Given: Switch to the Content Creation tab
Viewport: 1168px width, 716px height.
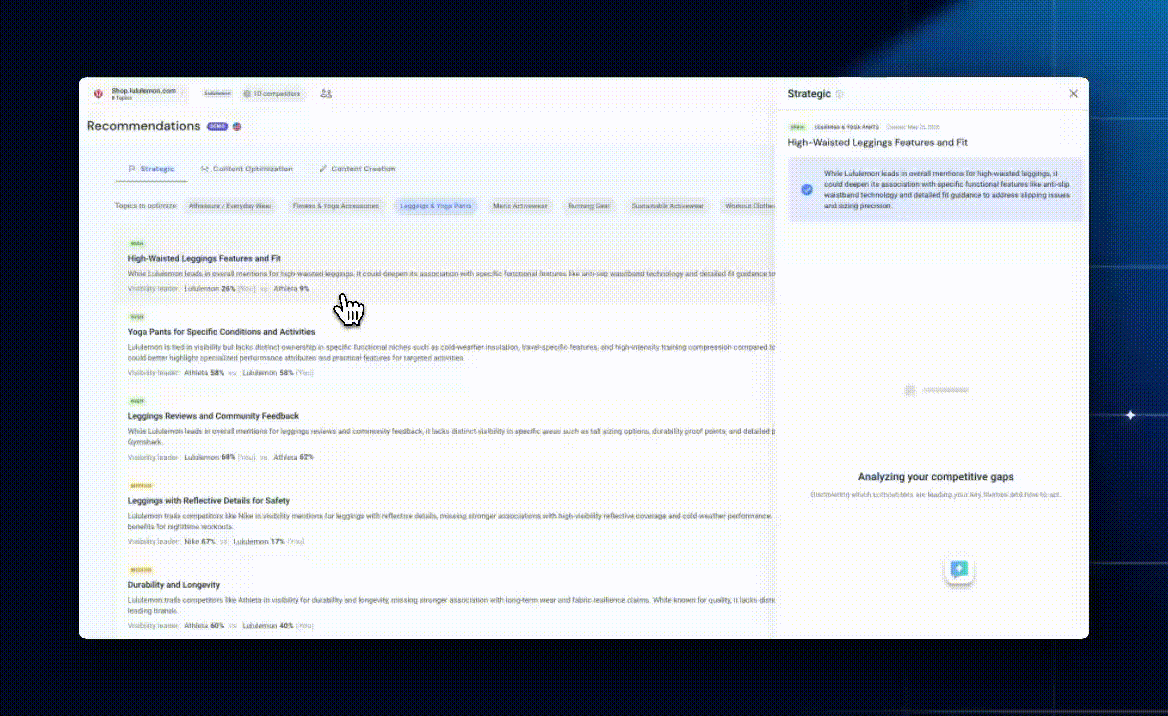Looking at the screenshot, I should (x=358, y=169).
